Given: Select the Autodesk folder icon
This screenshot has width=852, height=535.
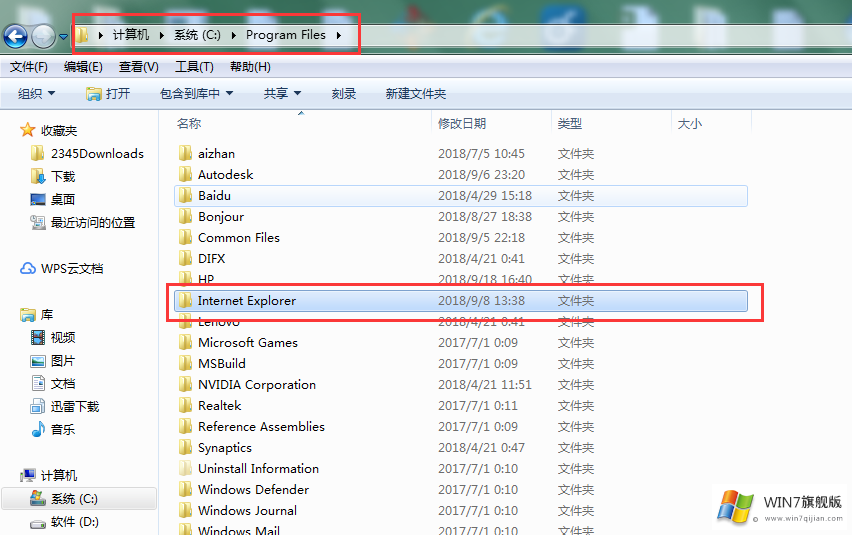Looking at the screenshot, I should pos(185,174).
